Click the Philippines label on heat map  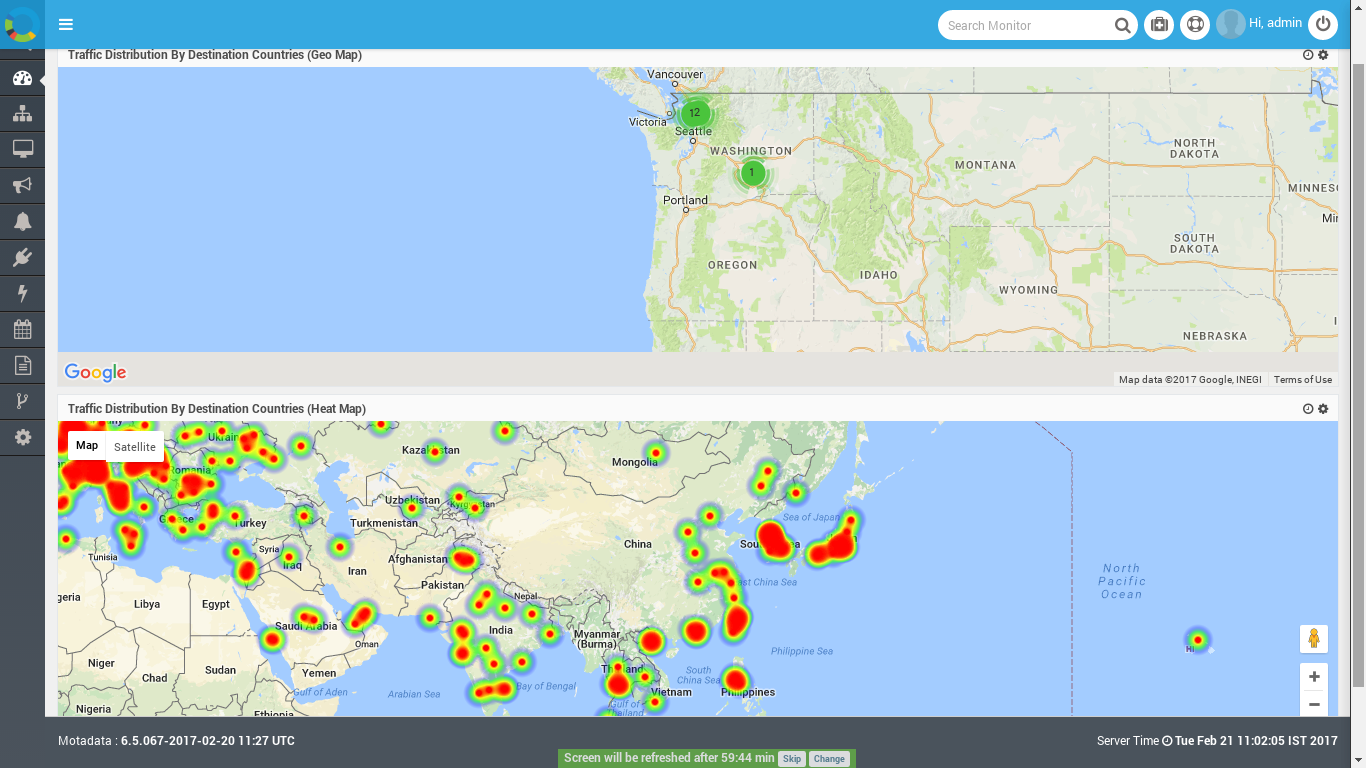(748, 692)
